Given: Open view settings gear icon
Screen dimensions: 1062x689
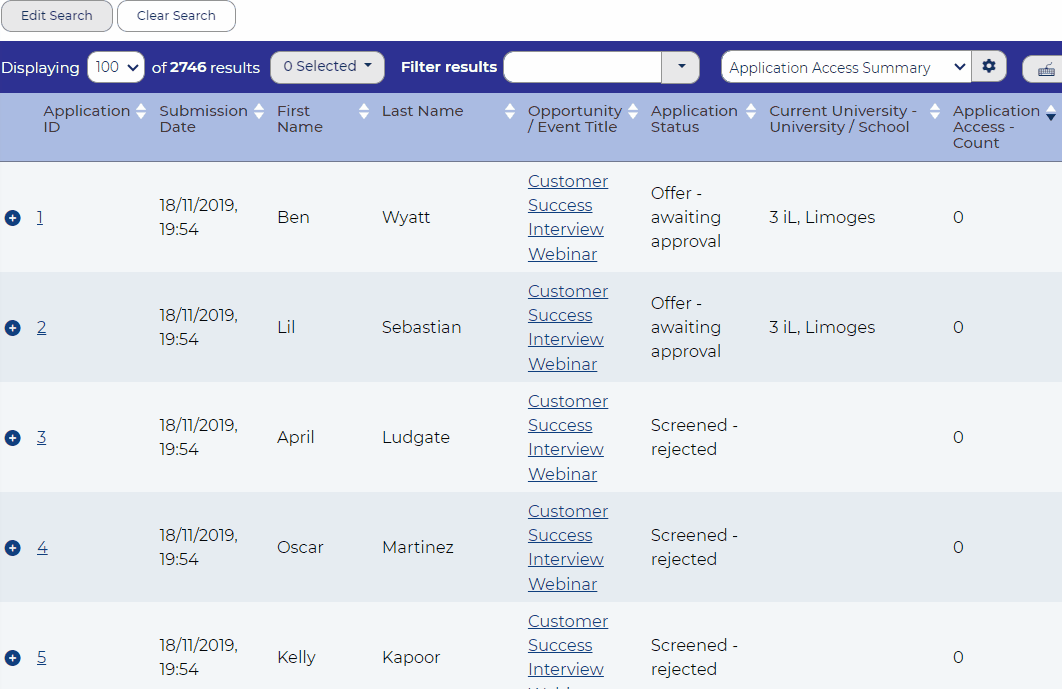Looking at the screenshot, I should point(988,66).
